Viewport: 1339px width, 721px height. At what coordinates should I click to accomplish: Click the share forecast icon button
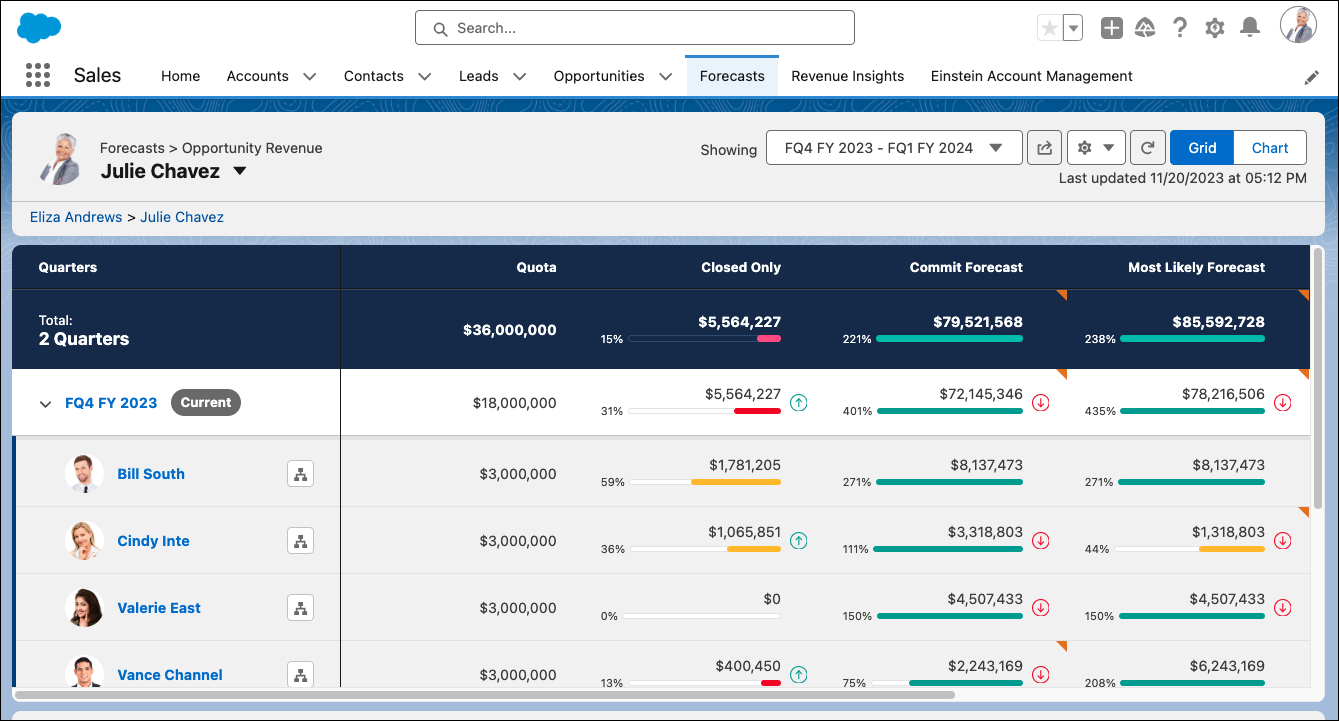1044,148
